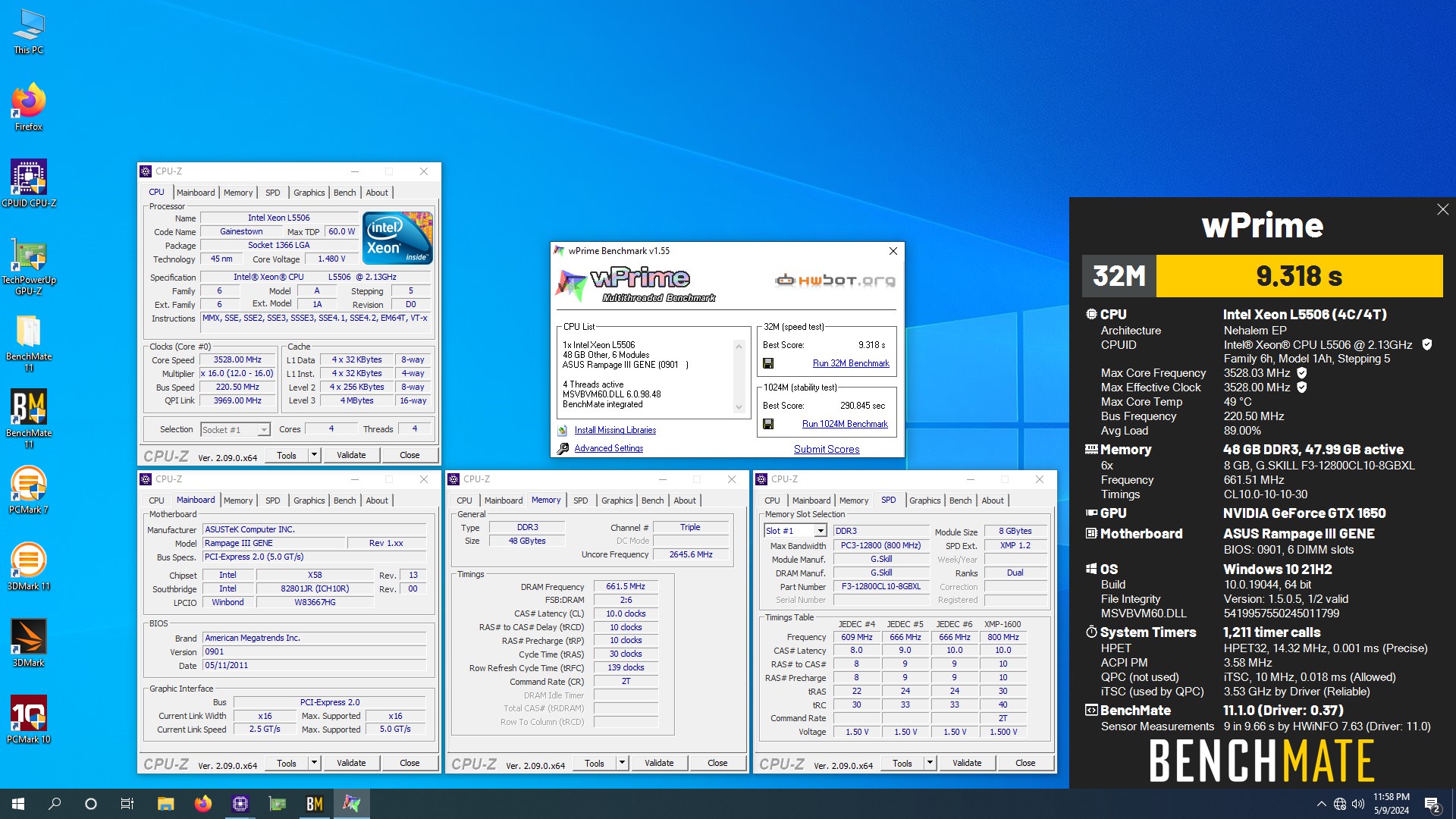Open the CPUID CPU-Z desktop shortcut

tap(29, 184)
